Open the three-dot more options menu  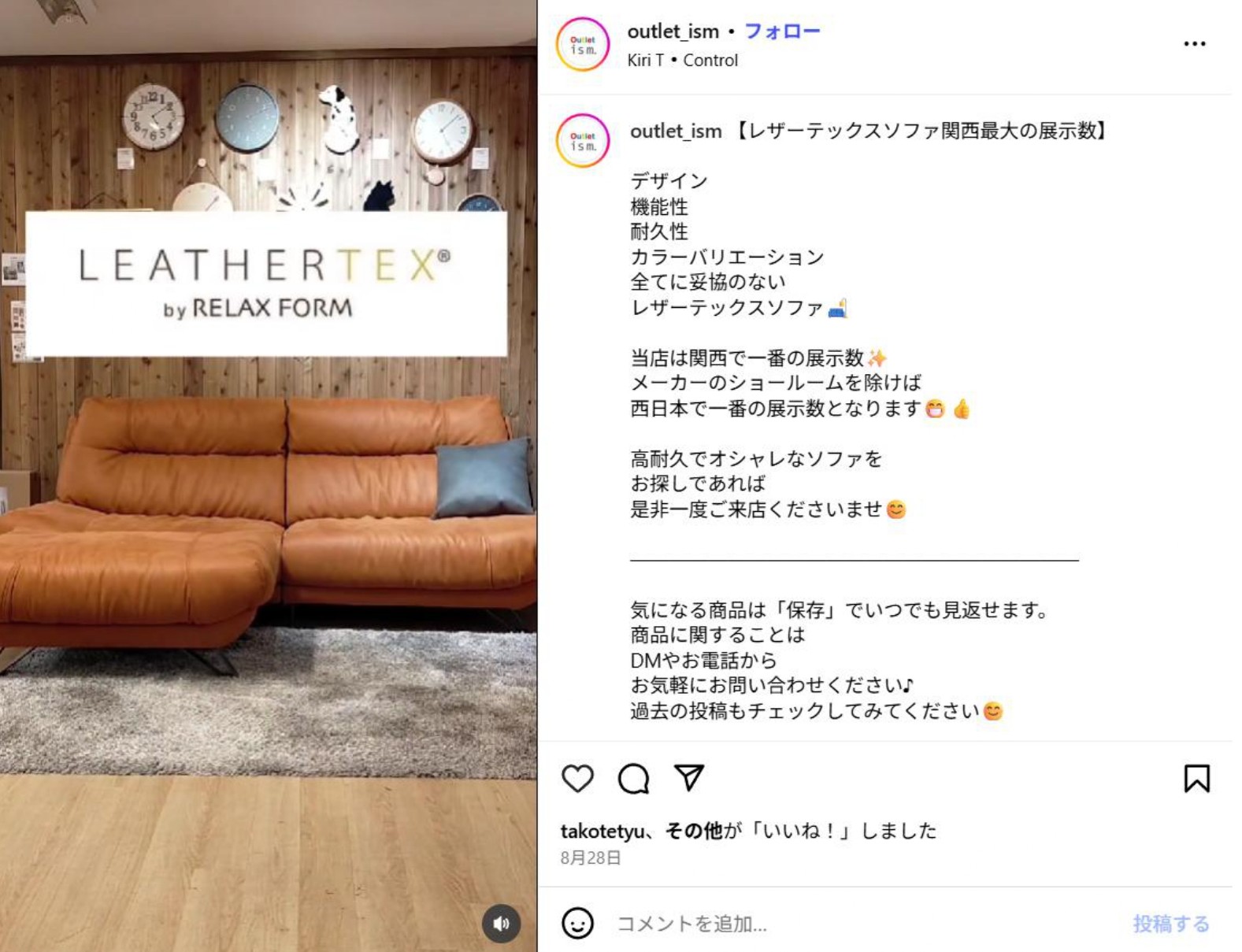(x=1195, y=44)
